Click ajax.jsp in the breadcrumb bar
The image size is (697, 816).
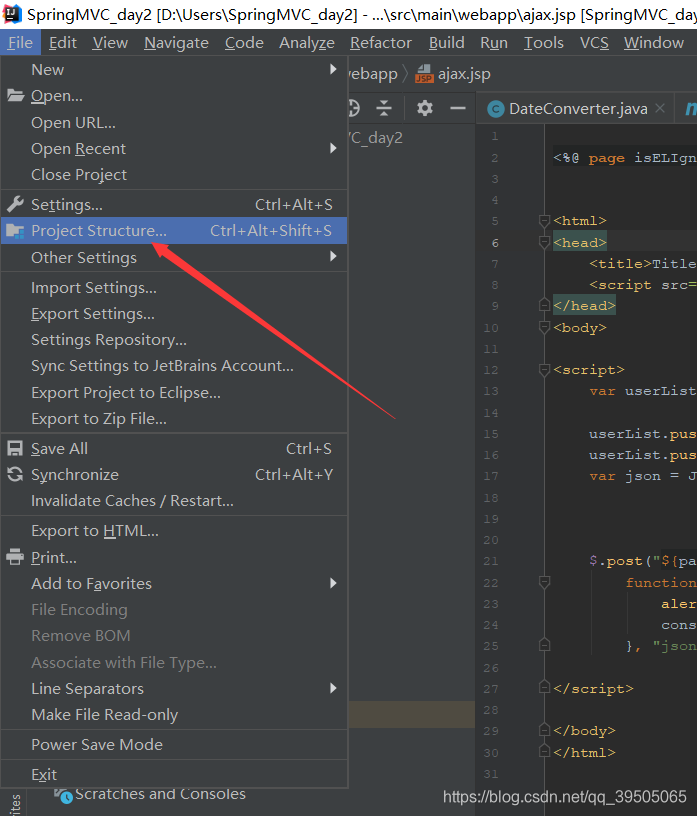(x=464, y=74)
